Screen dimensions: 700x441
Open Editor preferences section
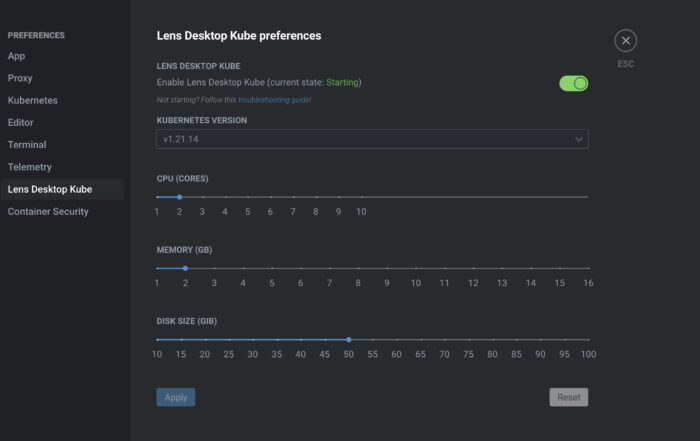pos(21,122)
